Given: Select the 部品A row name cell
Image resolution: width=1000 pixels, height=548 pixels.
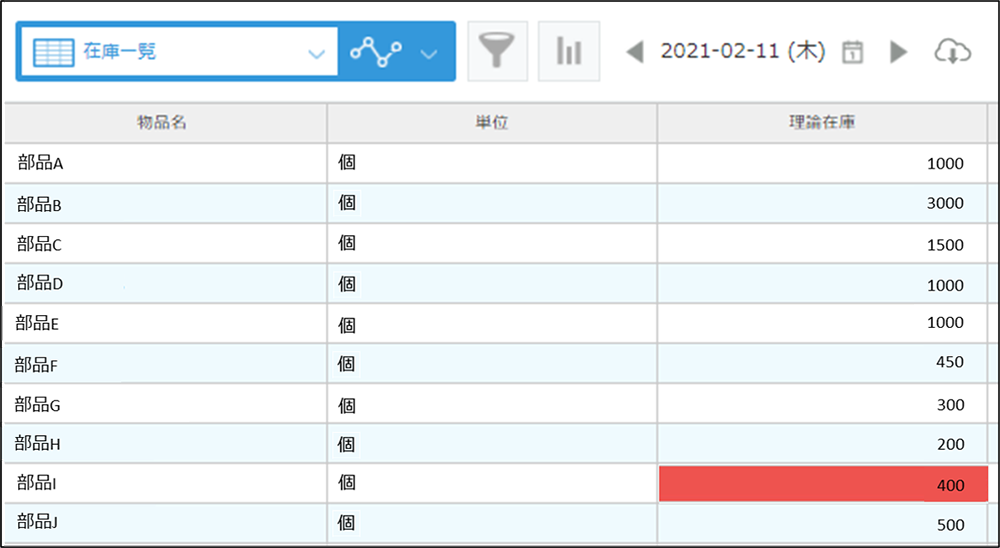Looking at the screenshot, I should point(164,163).
